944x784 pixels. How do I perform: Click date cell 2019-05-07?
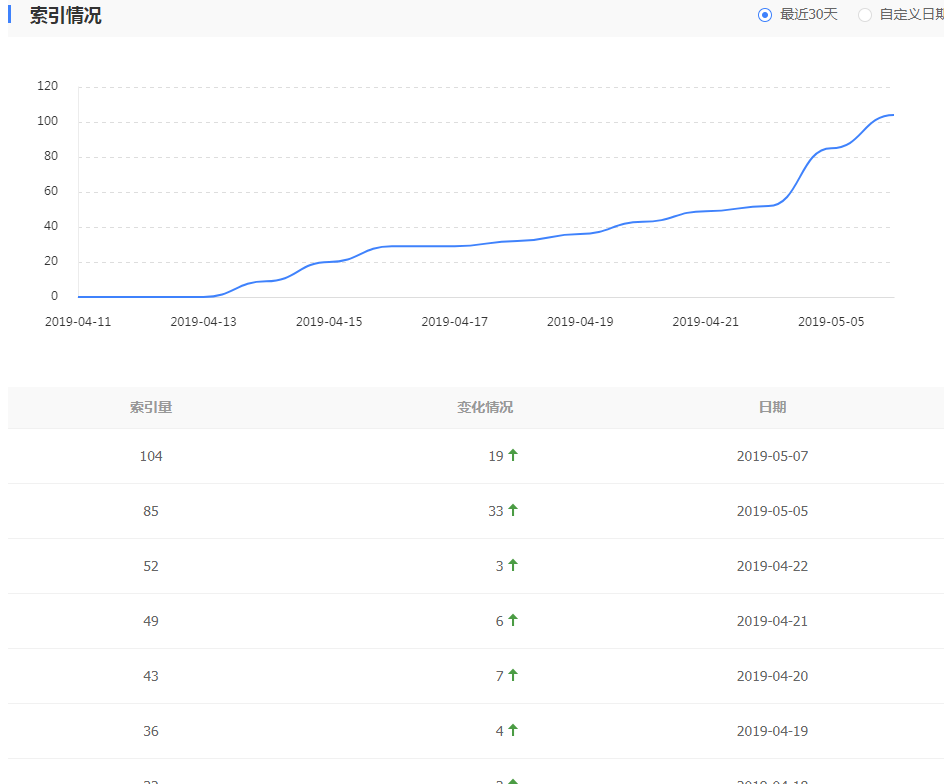click(x=772, y=456)
